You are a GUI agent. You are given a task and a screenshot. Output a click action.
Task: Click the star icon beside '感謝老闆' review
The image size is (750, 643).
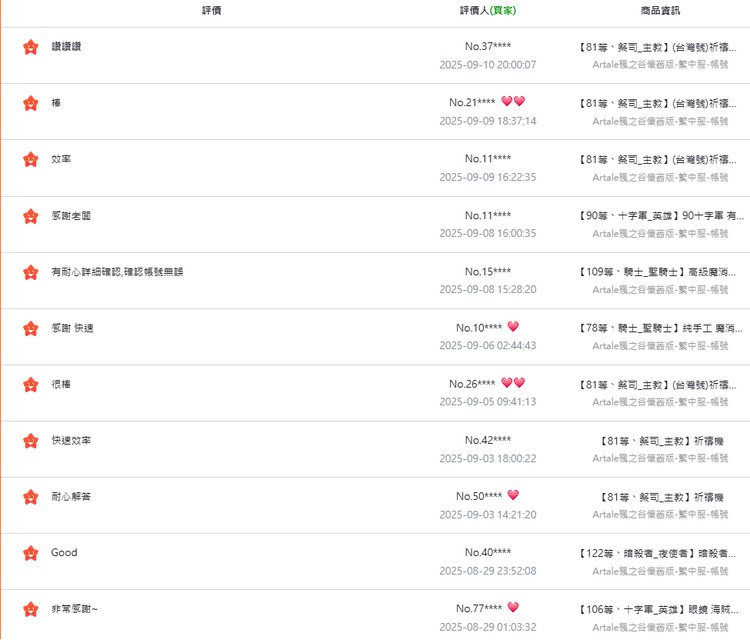[31, 216]
